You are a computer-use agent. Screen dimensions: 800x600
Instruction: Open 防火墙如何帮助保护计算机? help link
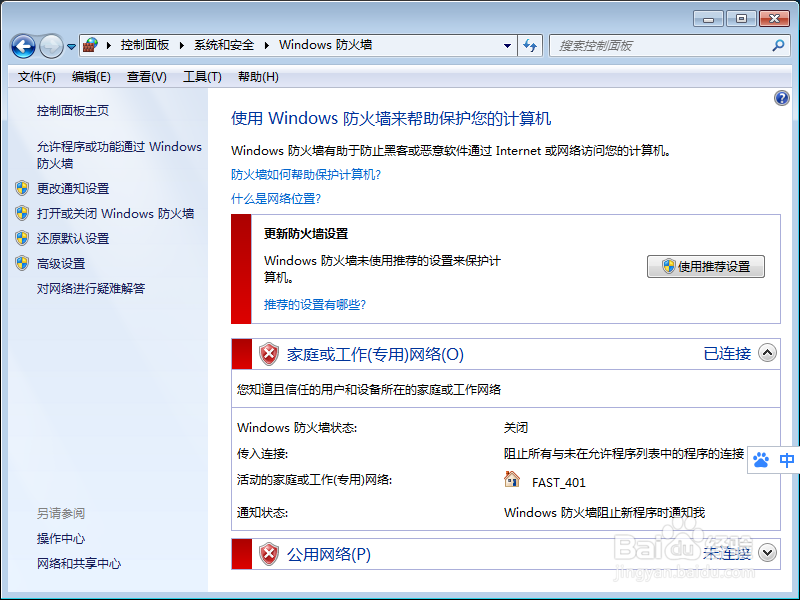click(306, 174)
